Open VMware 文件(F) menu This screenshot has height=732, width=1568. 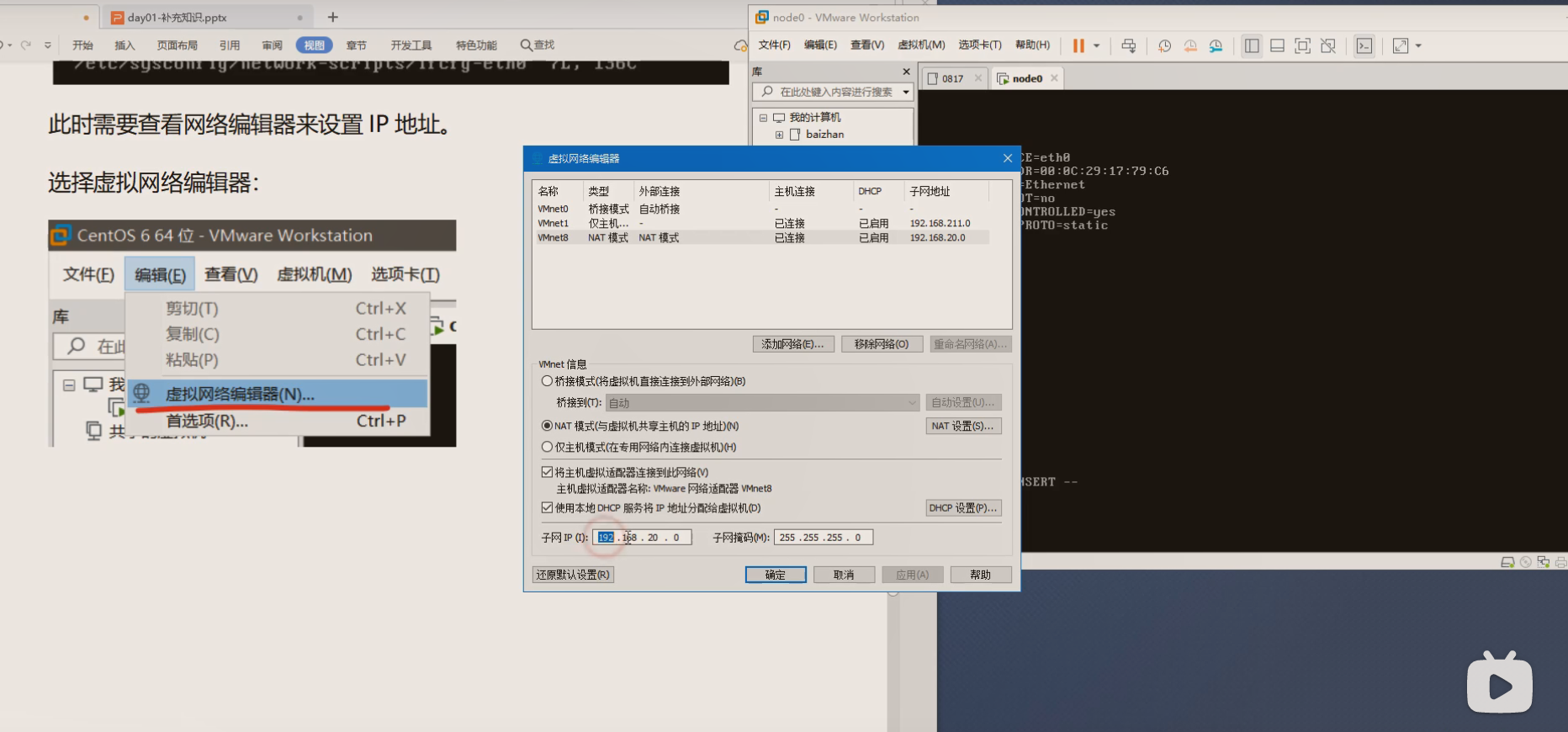click(774, 45)
